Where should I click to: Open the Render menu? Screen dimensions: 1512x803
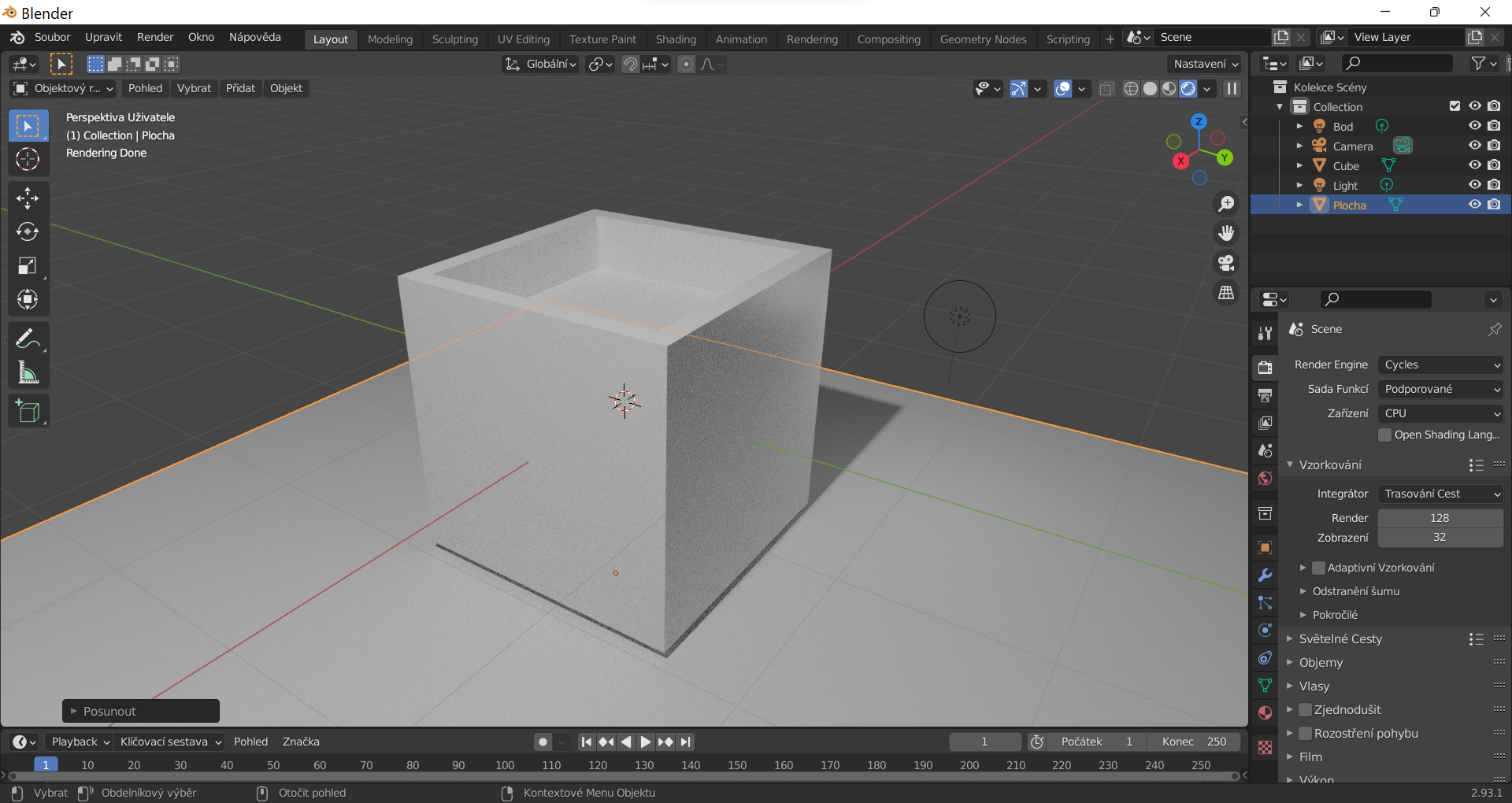tap(155, 37)
